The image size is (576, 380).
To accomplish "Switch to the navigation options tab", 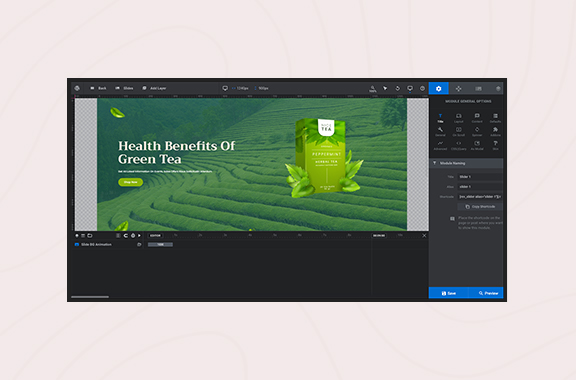I will click(x=458, y=89).
